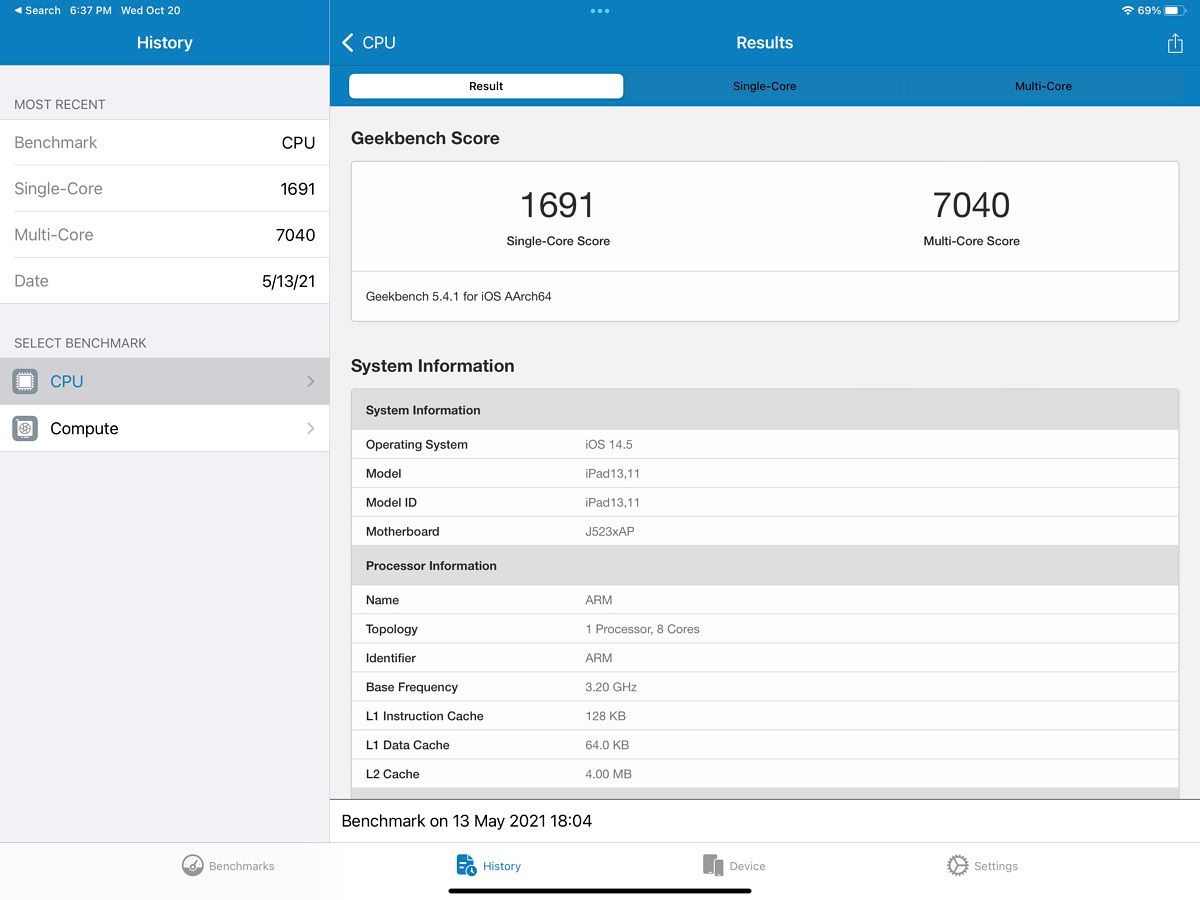Viewport: 1200px width, 900px height.
Task: Tap the battery indicator in status bar
Action: coord(1176,10)
